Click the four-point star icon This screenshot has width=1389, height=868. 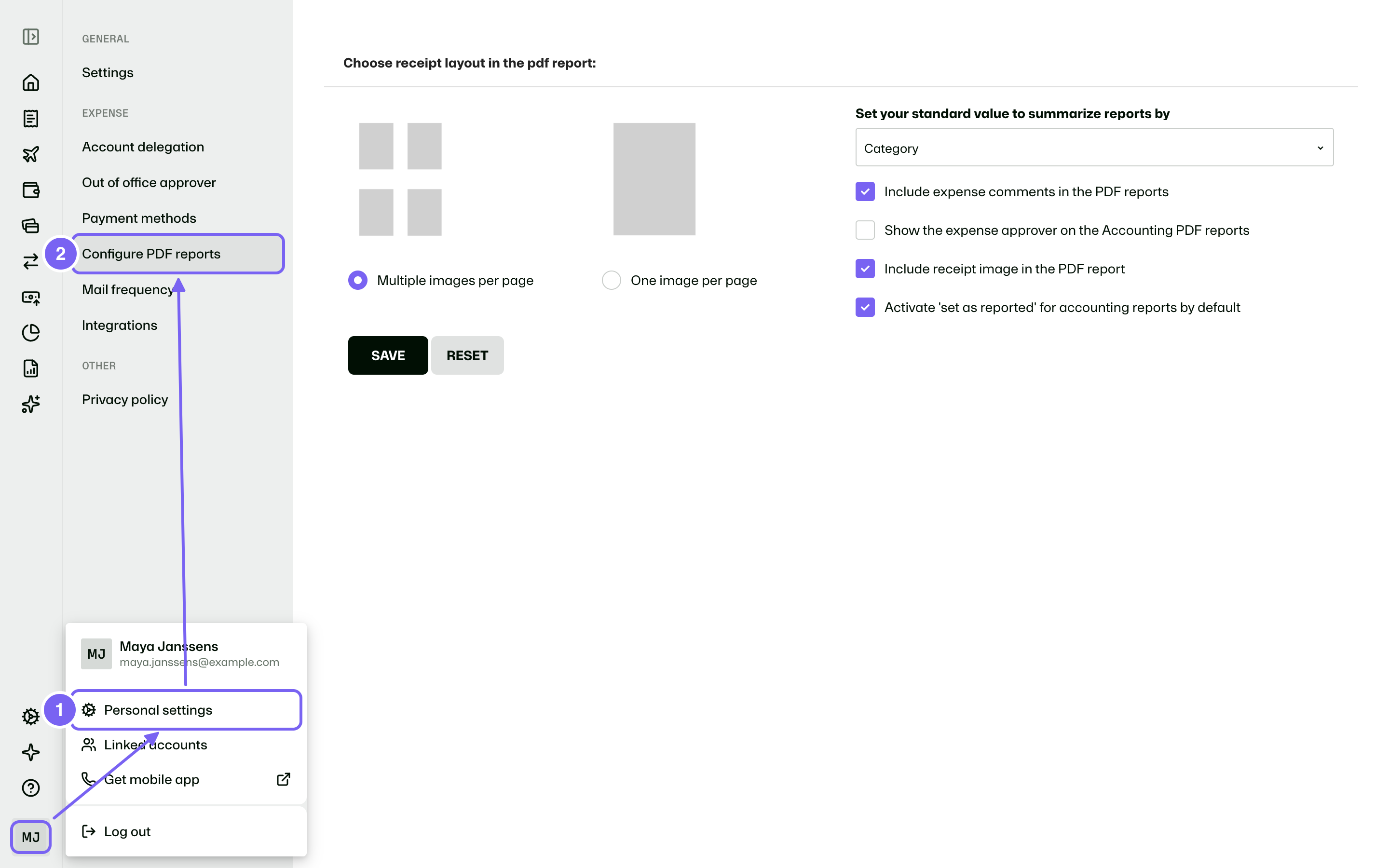(x=30, y=752)
